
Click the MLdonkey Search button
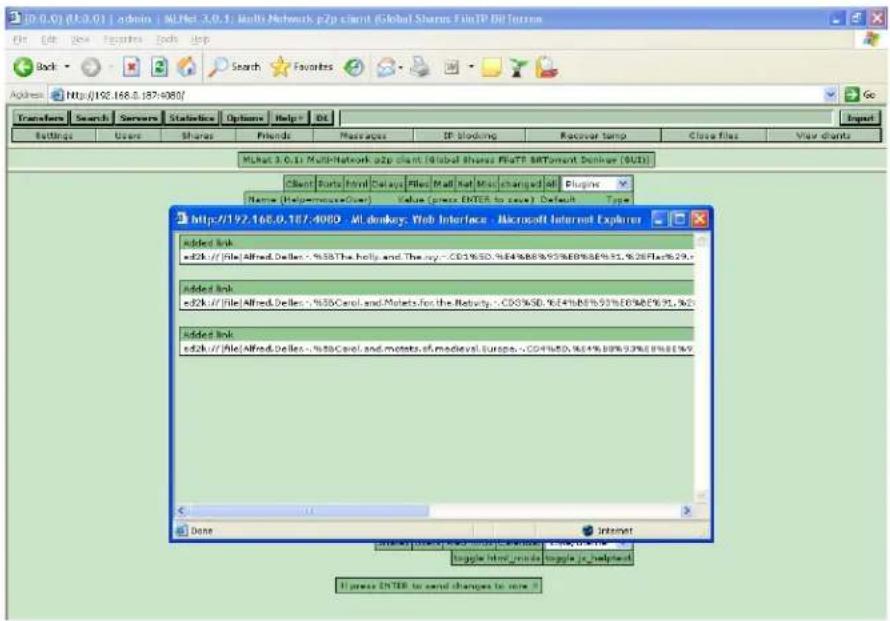click(92, 118)
